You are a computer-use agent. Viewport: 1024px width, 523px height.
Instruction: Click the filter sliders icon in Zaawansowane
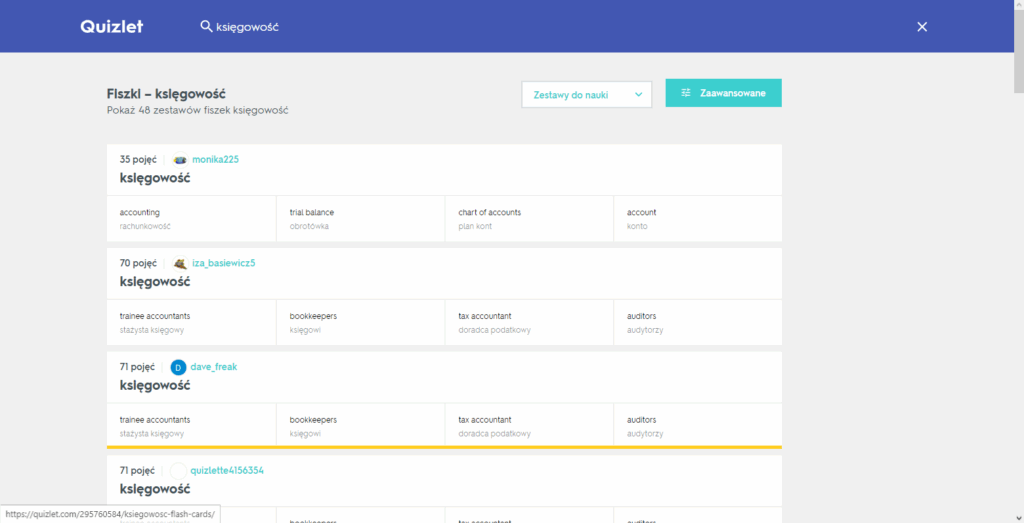point(686,93)
